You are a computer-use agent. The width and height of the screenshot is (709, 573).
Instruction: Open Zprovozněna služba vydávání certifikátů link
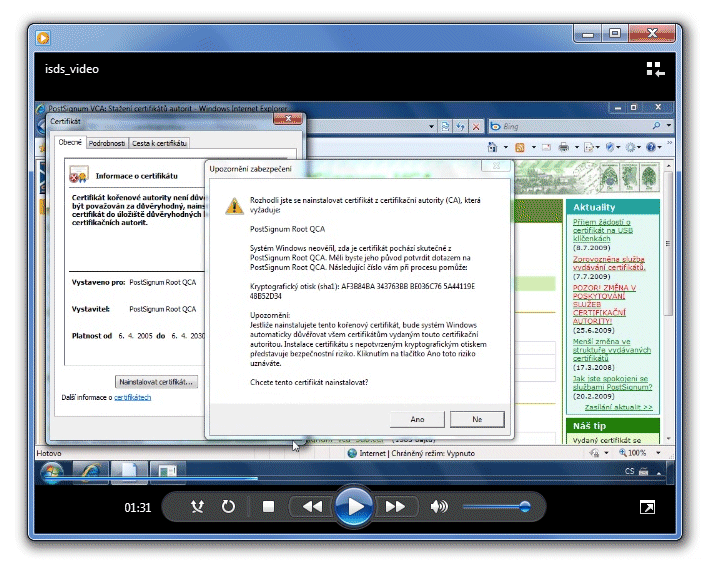point(609,263)
